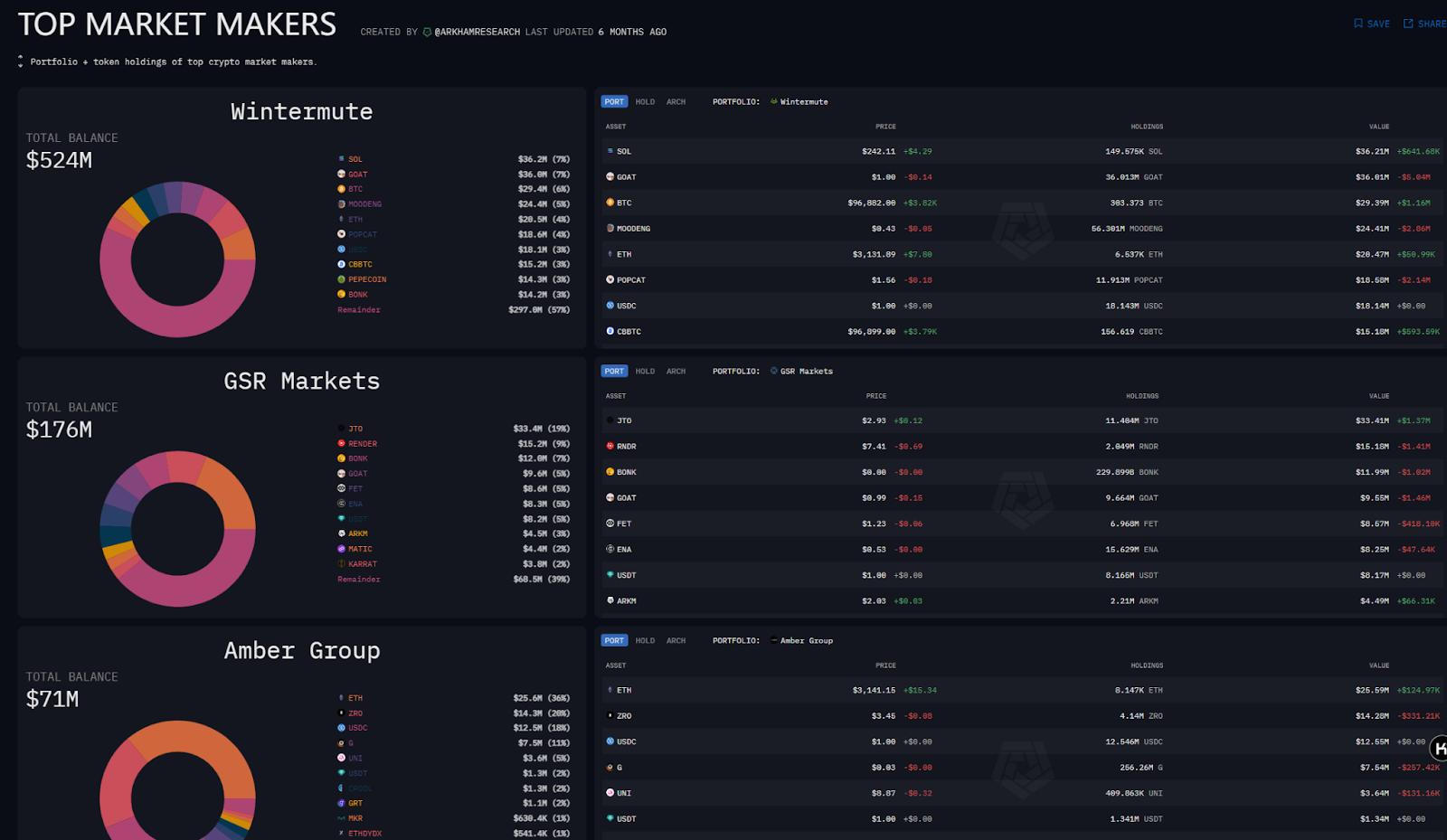This screenshot has width=1447, height=840.
Task: Sort Wintermute table by PRICE column
Action: tap(885, 127)
